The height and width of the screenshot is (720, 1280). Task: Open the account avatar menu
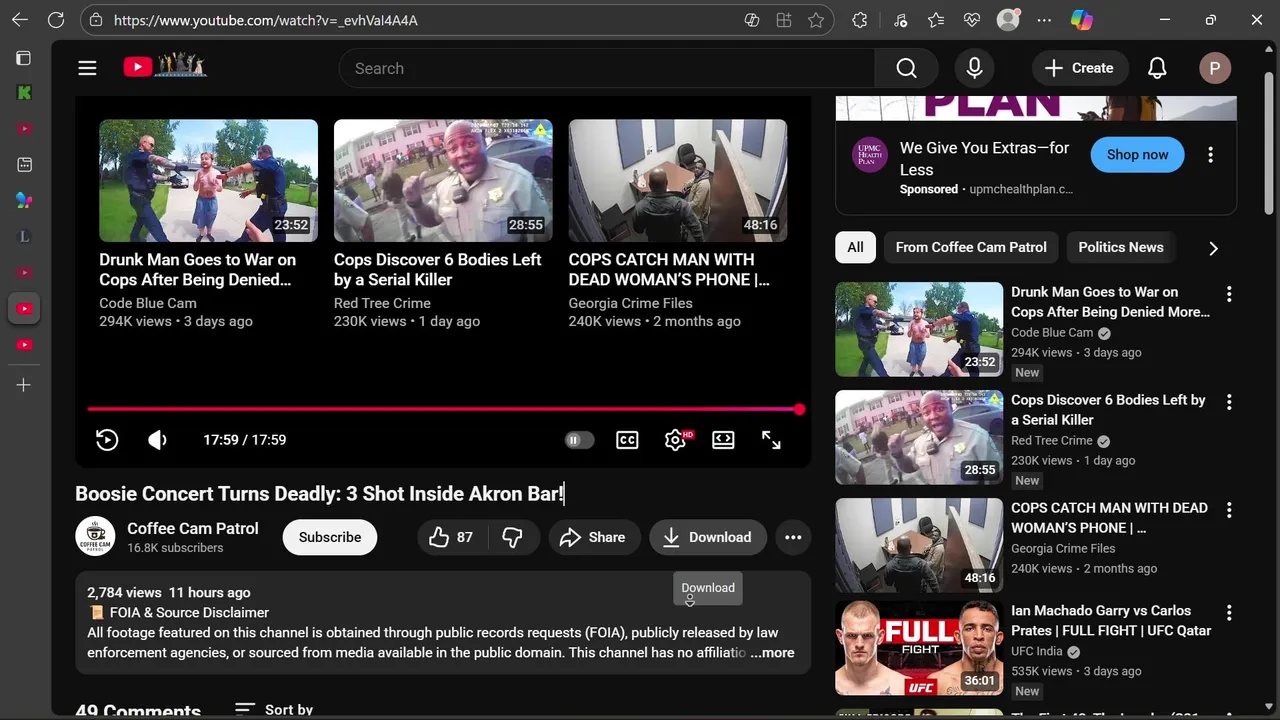[1215, 68]
